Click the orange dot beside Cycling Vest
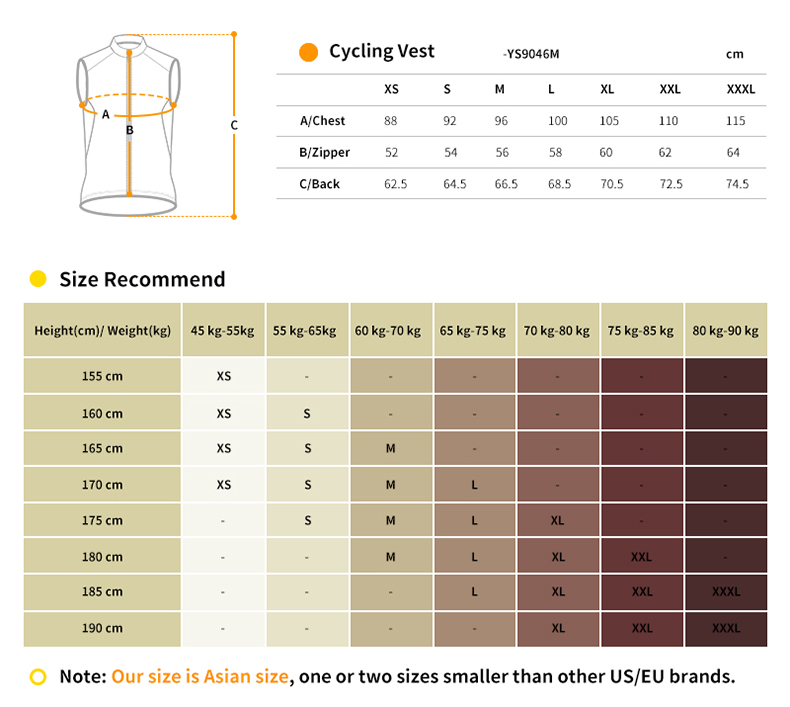 [309, 53]
